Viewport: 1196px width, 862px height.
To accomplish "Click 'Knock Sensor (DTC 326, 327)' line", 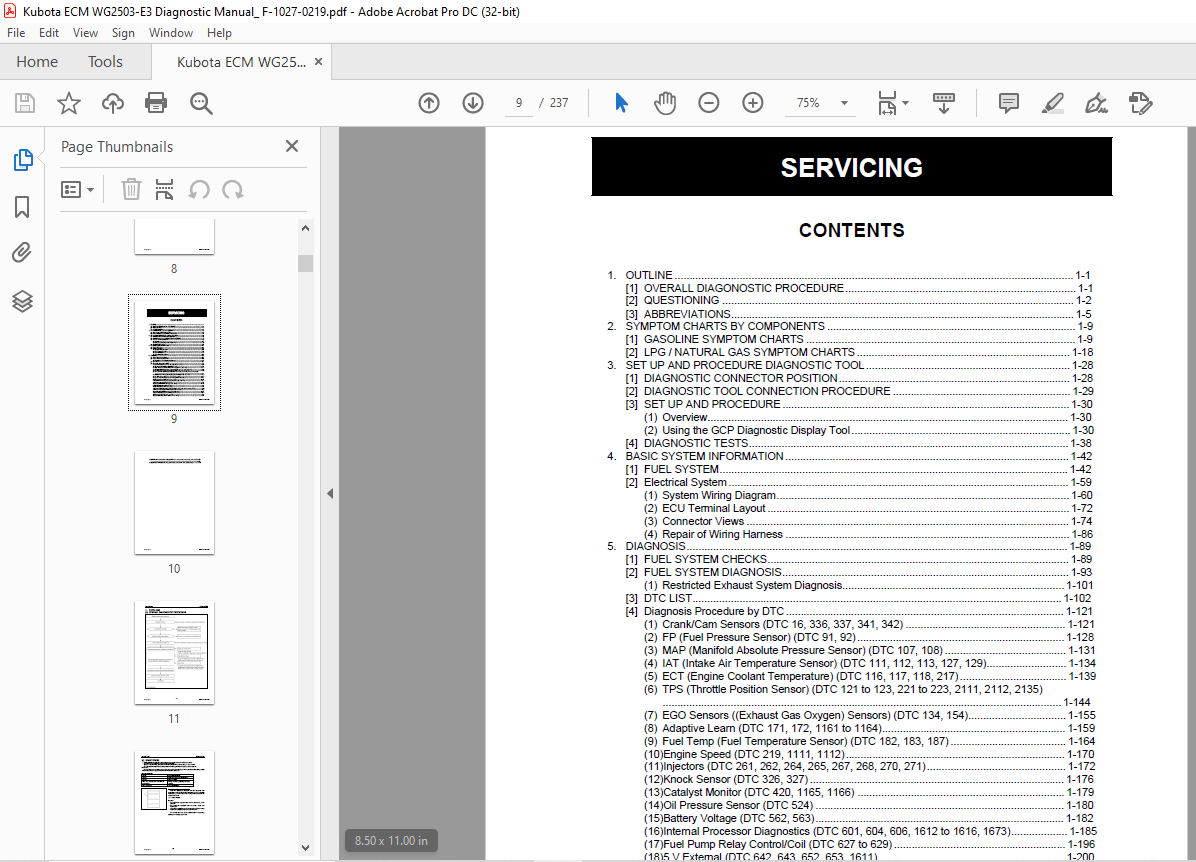I will [869, 780].
